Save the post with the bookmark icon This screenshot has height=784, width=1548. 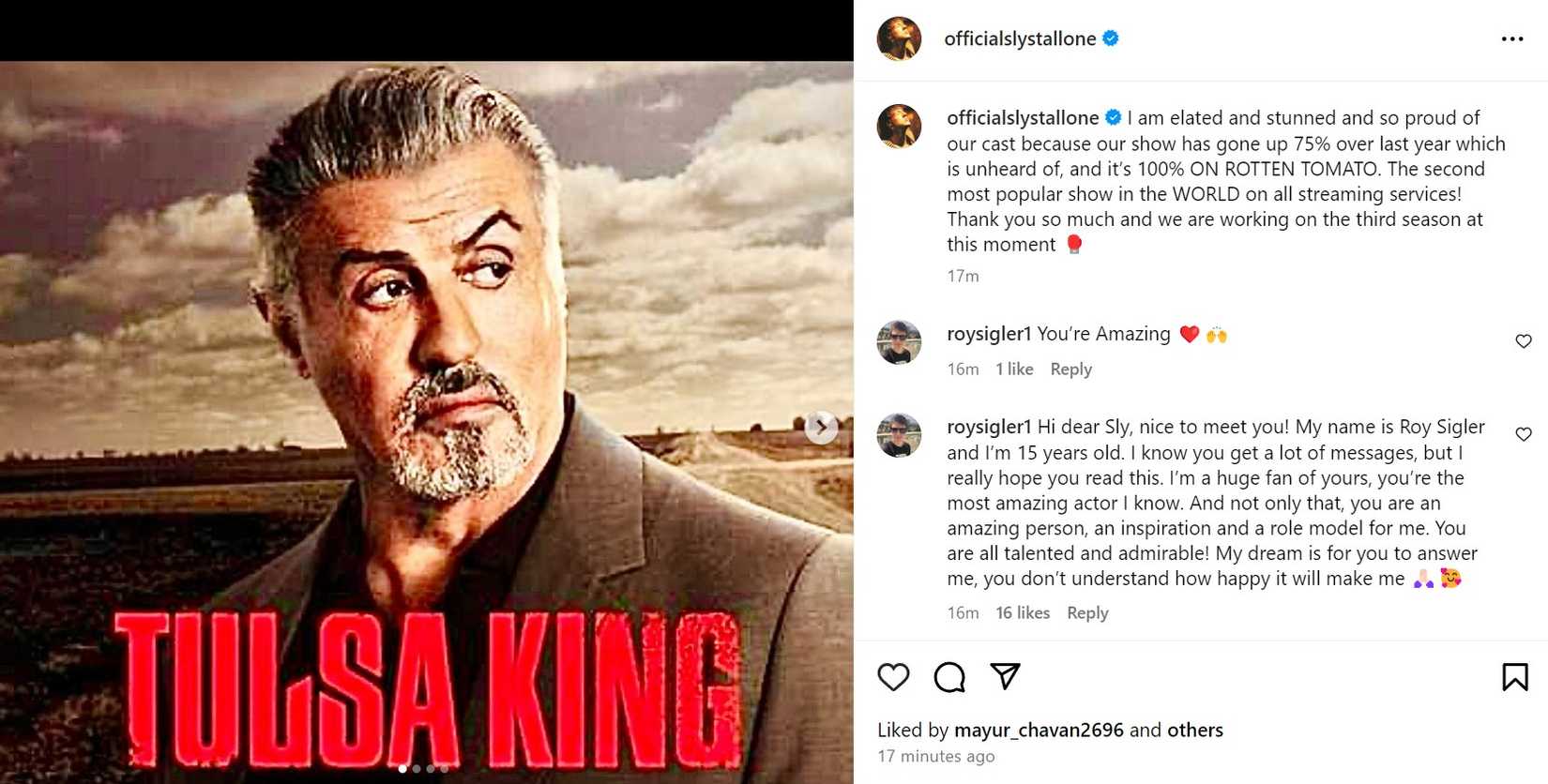click(1514, 676)
